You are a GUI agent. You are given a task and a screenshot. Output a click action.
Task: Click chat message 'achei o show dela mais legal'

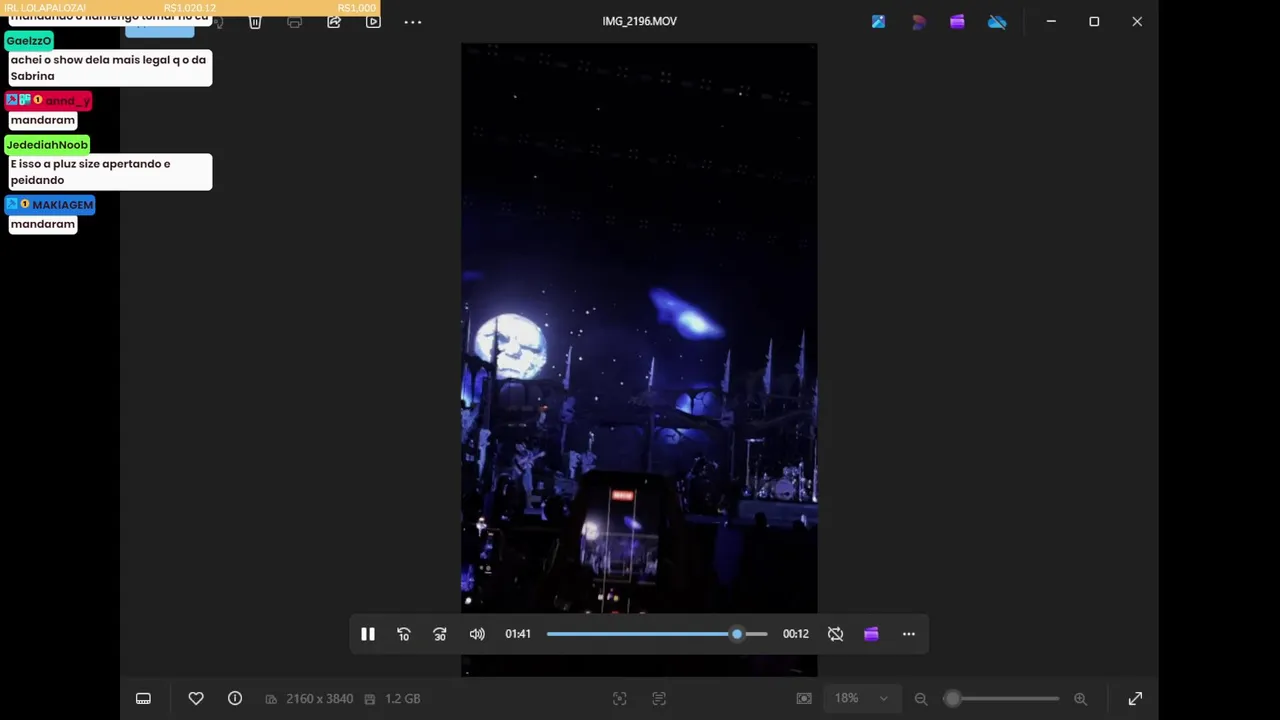pyautogui.click(x=108, y=68)
